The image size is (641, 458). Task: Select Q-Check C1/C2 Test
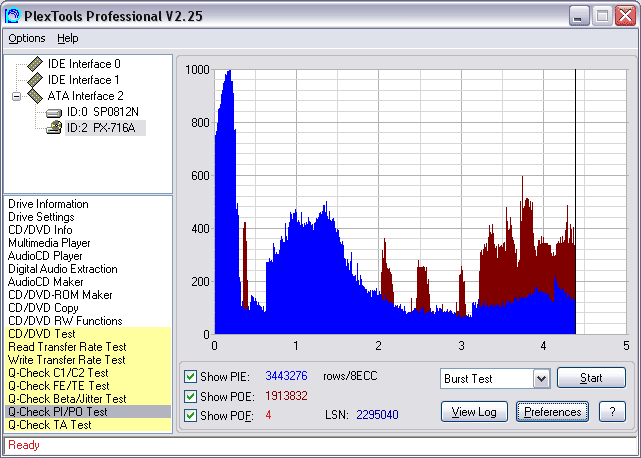coord(58,373)
